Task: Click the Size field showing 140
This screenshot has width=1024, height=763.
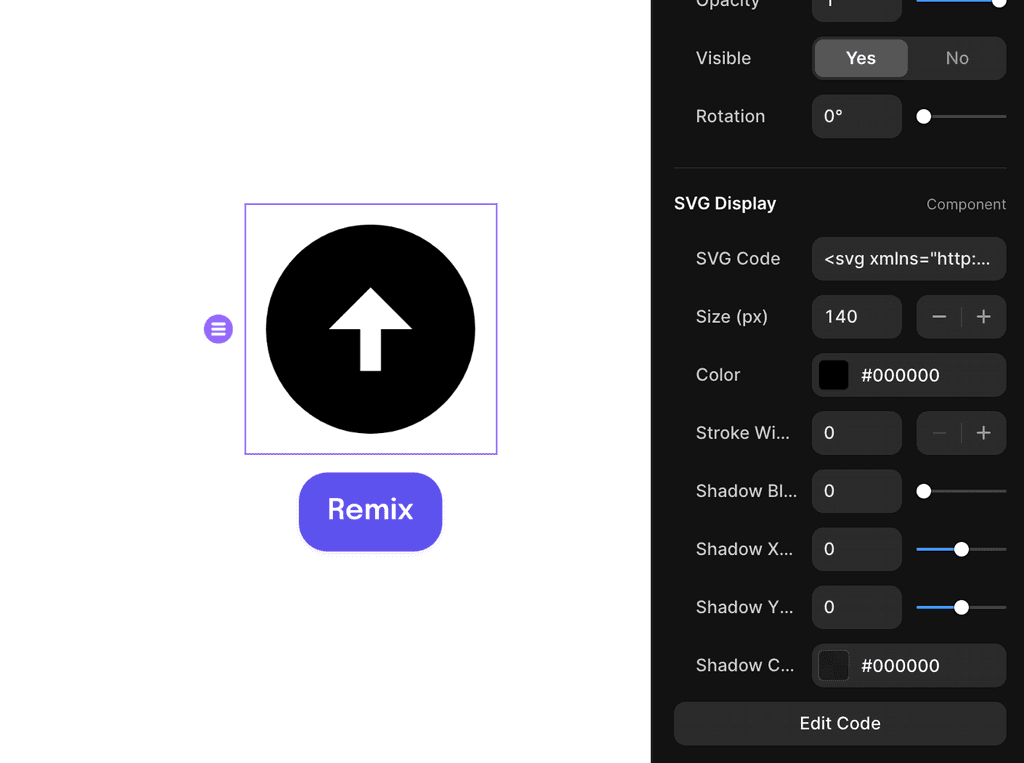Action: (x=856, y=316)
